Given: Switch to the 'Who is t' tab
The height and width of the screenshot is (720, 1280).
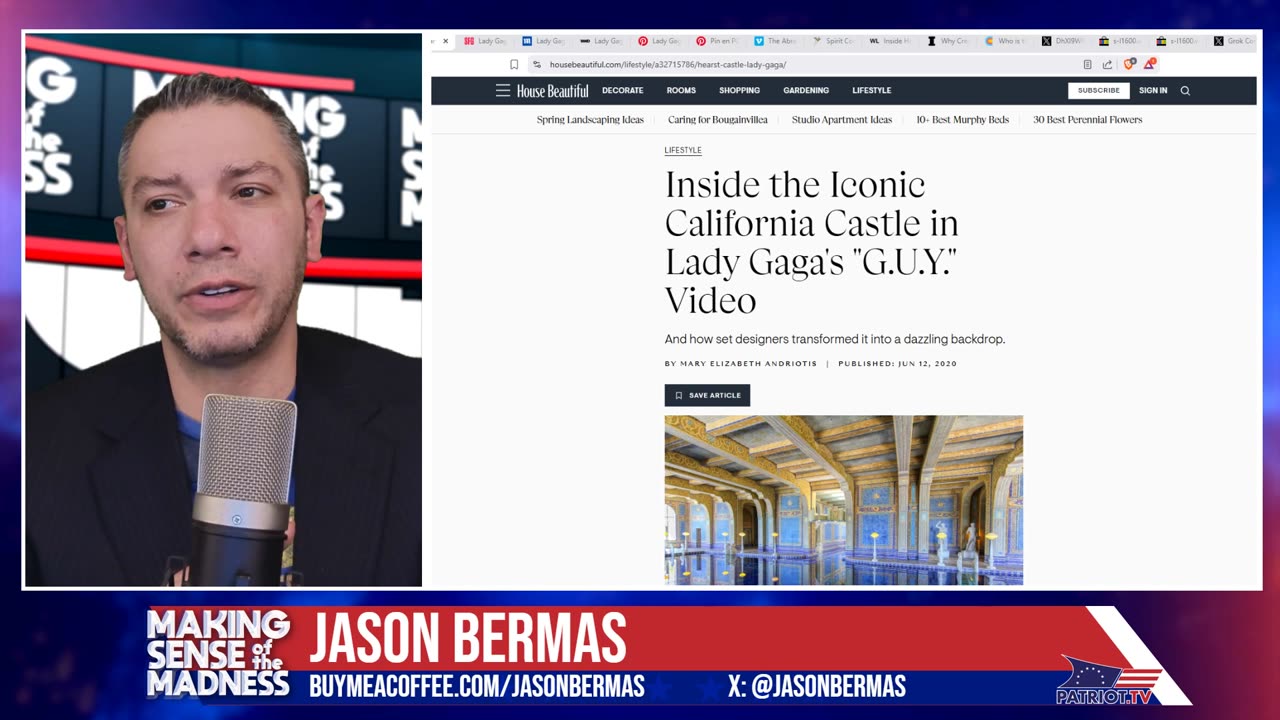Looking at the screenshot, I should click(x=1005, y=41).
